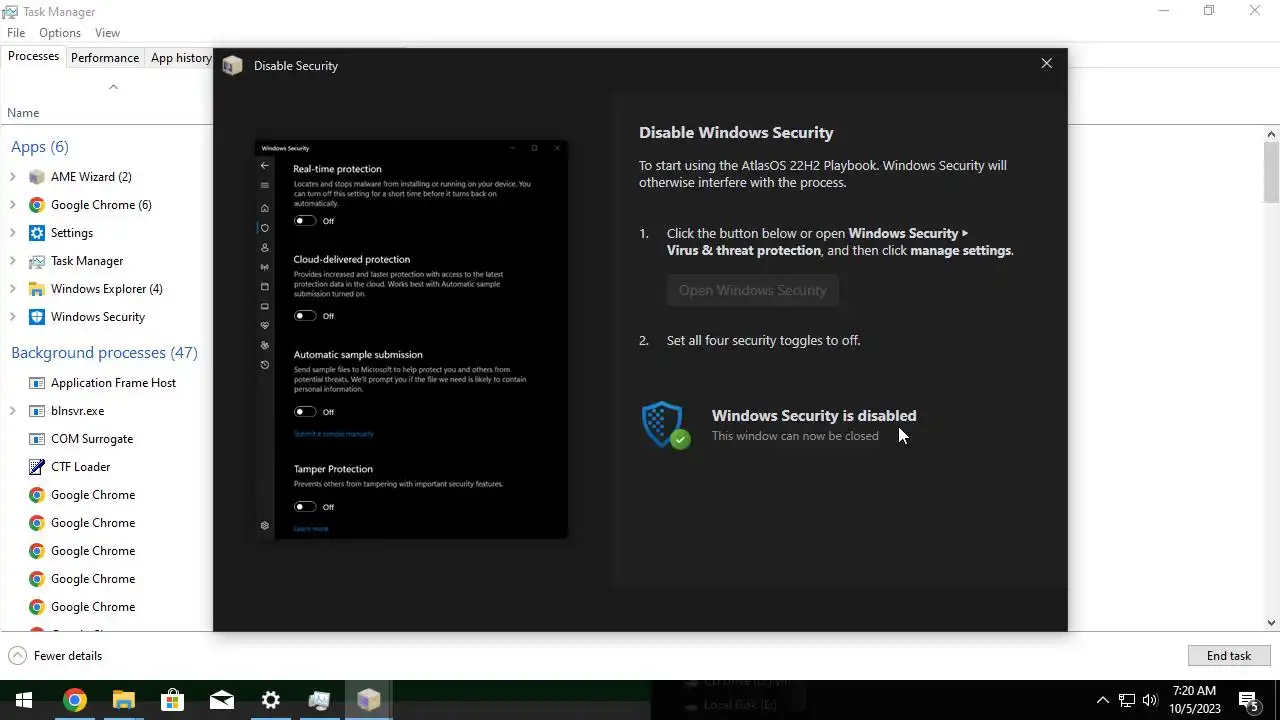This screenshot has height=720, width=1280.
Task: Show hidden system tray icons
Action: click(1102, 700)
